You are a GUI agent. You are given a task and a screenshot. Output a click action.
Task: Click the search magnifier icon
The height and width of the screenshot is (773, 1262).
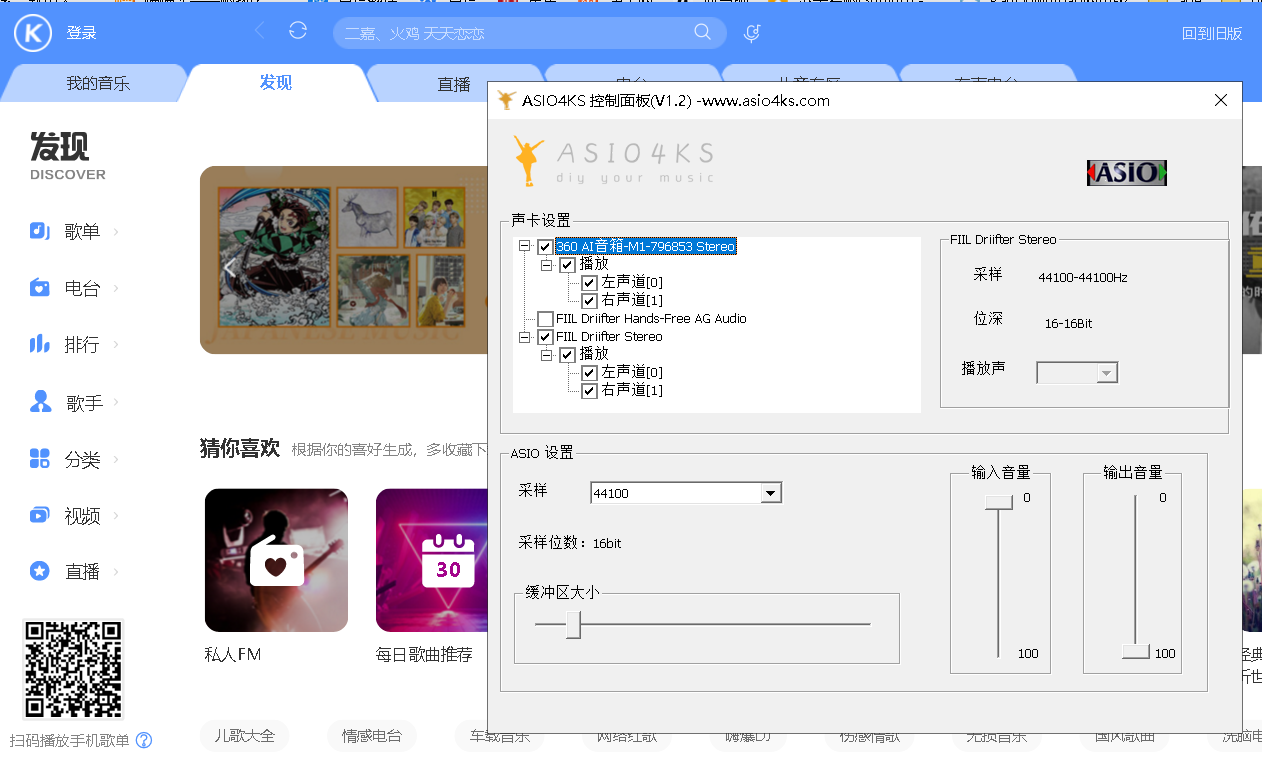[x=703, y=32]
